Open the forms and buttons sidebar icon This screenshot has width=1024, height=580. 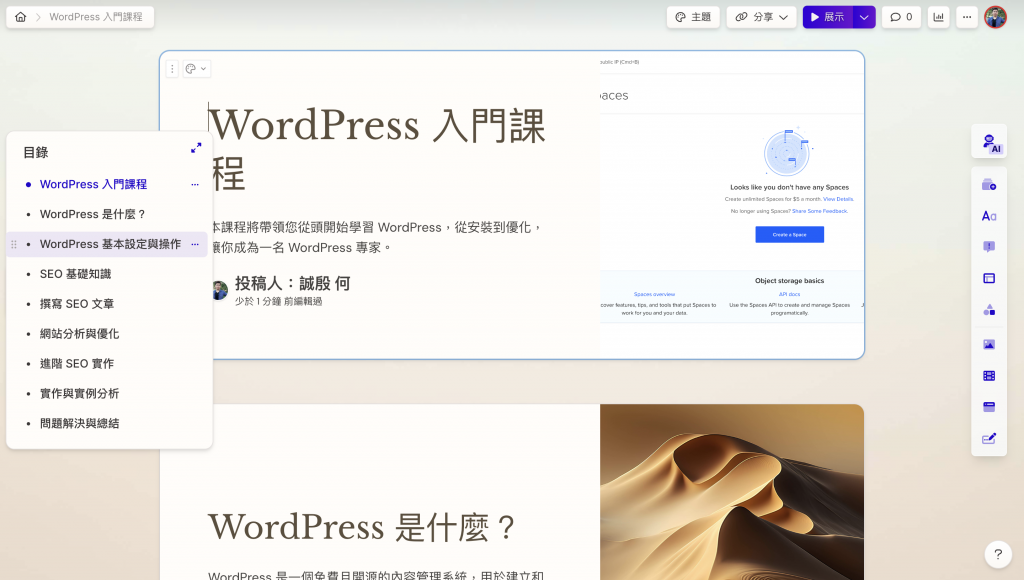(989, 438)
